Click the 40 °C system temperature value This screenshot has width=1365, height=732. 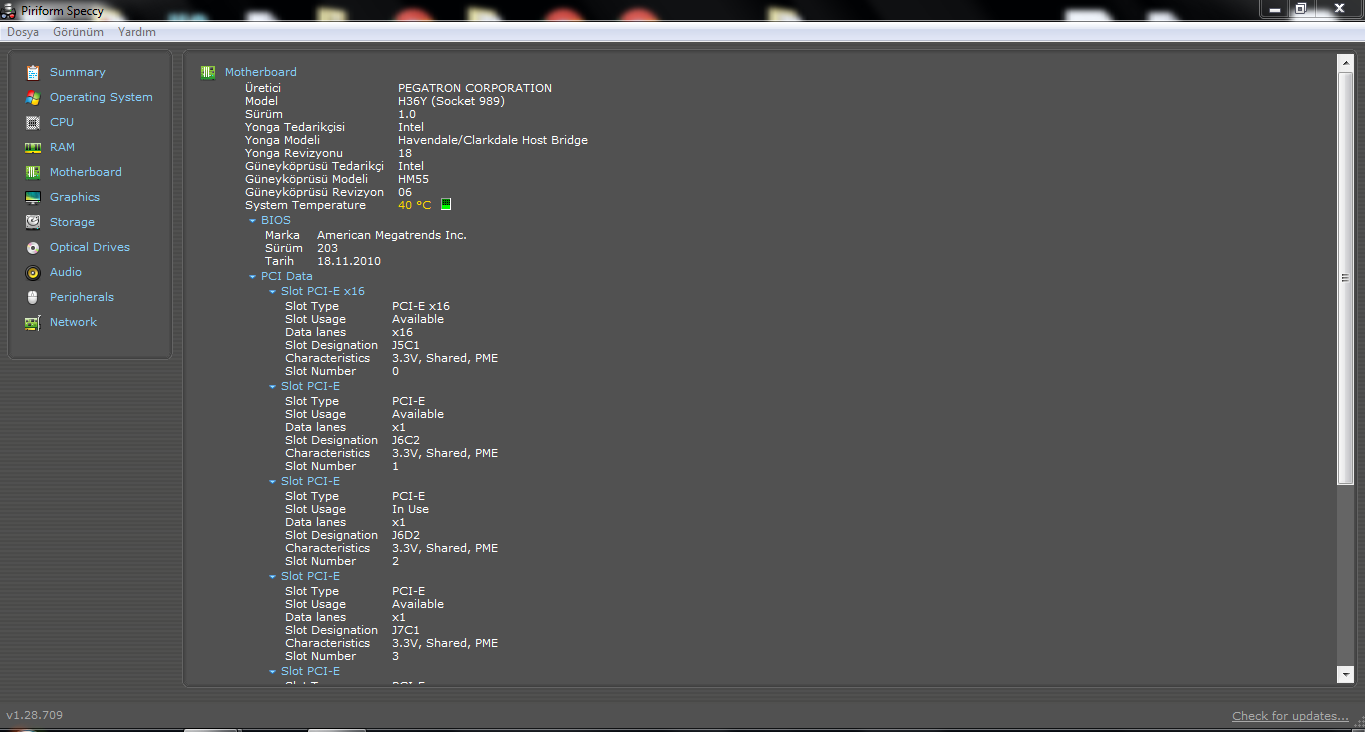414,205
